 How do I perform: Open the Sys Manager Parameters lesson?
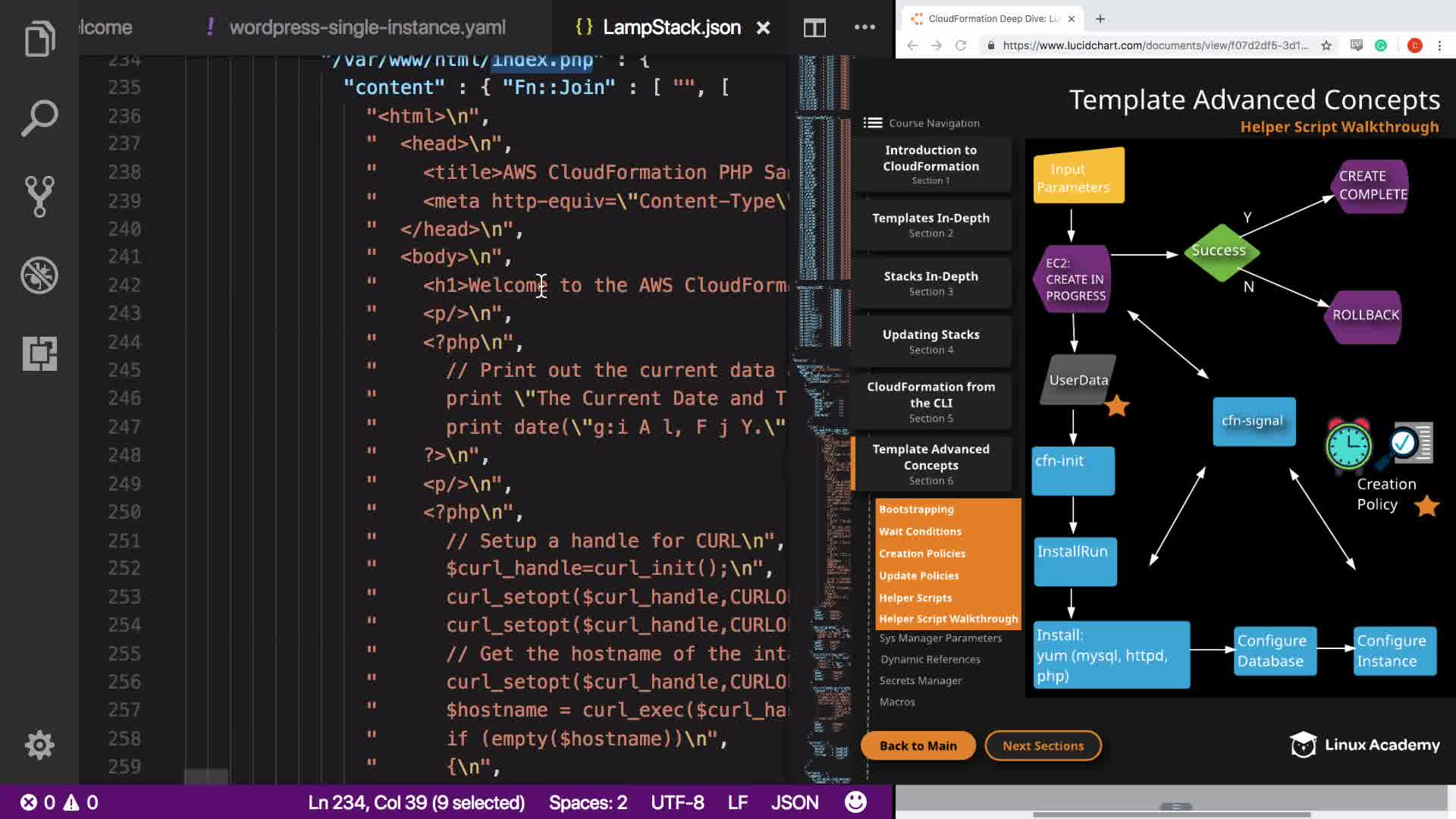click(940, 639)
